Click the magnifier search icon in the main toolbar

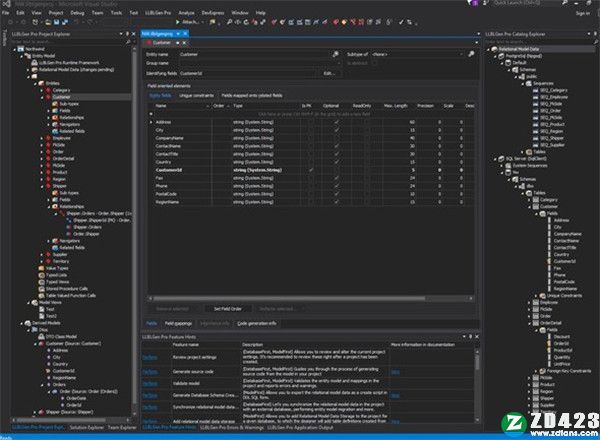(x=229, y=22)
